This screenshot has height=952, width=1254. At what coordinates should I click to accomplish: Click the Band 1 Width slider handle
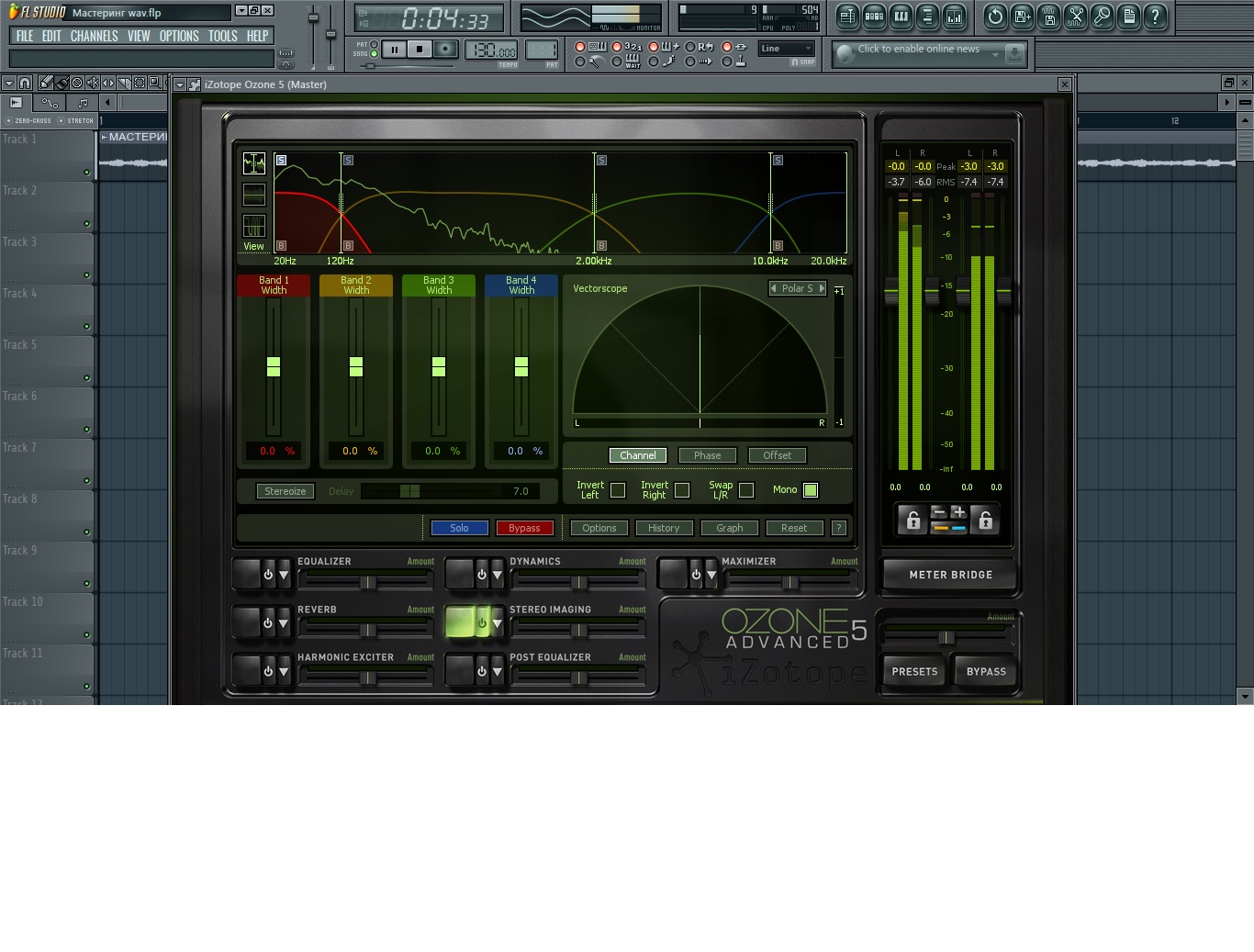274,366
